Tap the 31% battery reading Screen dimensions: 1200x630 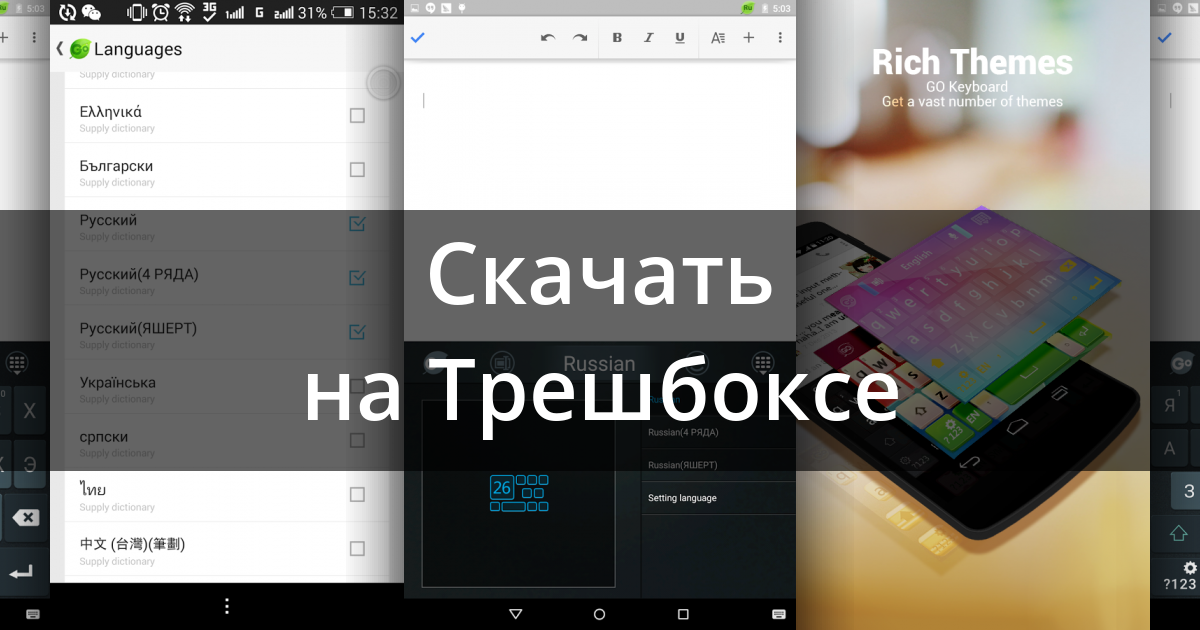click(x=311, y=13)
